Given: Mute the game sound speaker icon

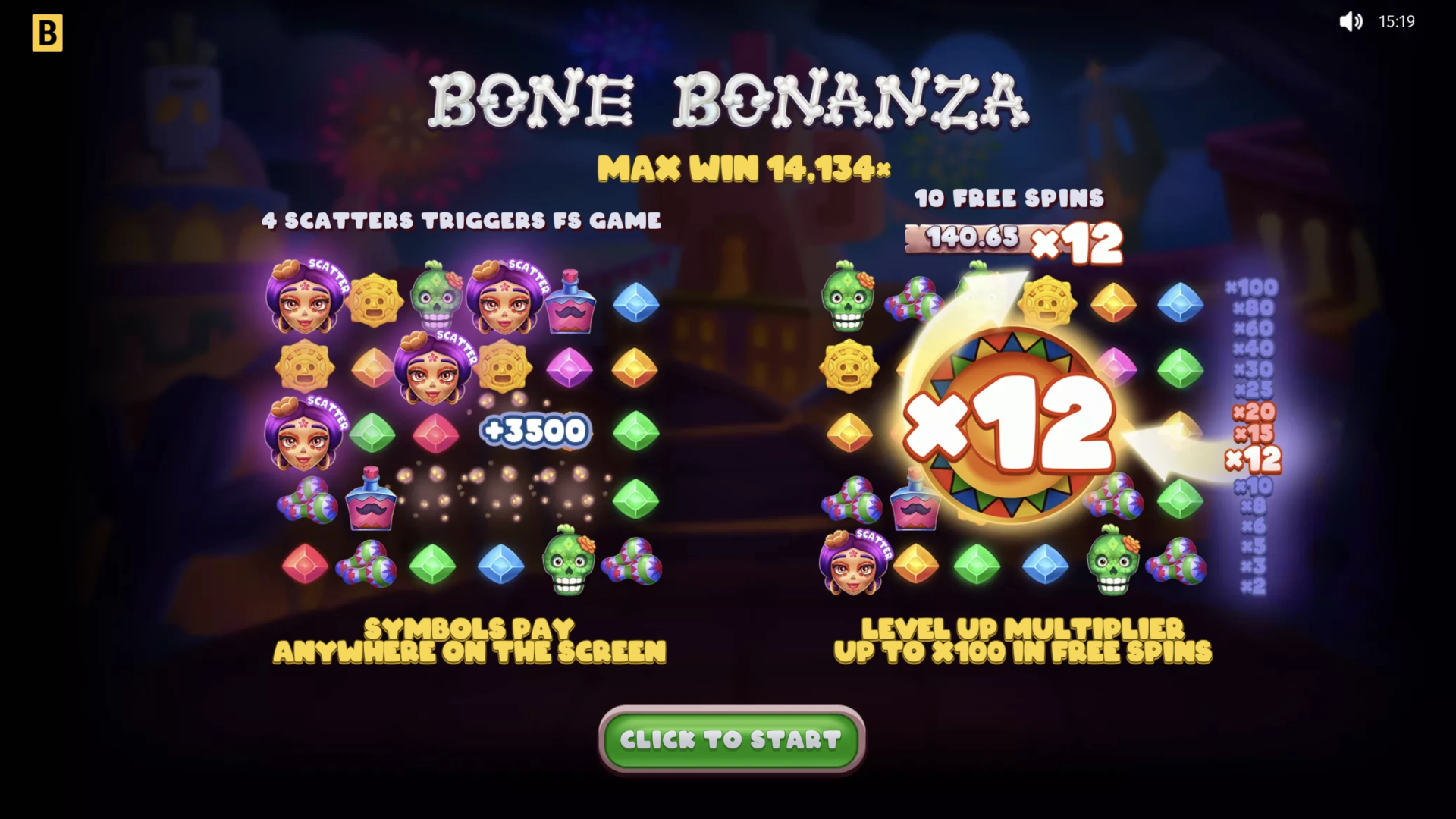Looking at the screenshot, I should point(1350,21).
